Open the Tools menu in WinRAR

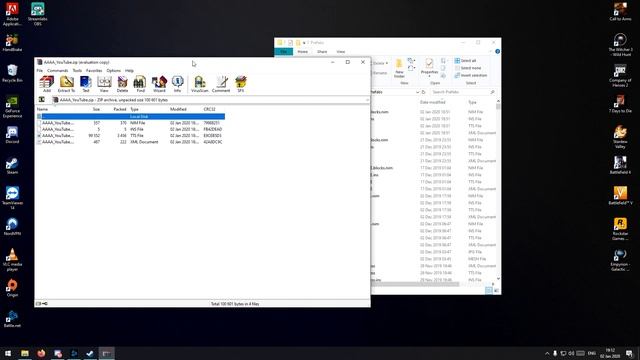[77, 71]
